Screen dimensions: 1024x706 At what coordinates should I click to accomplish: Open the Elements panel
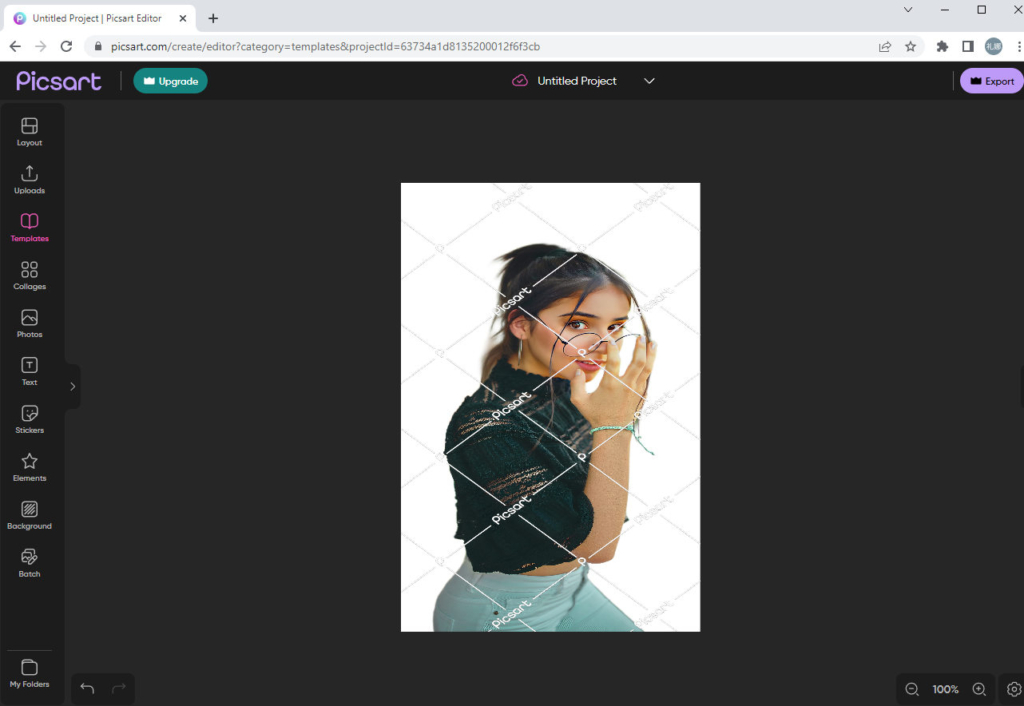click(29, 467)
